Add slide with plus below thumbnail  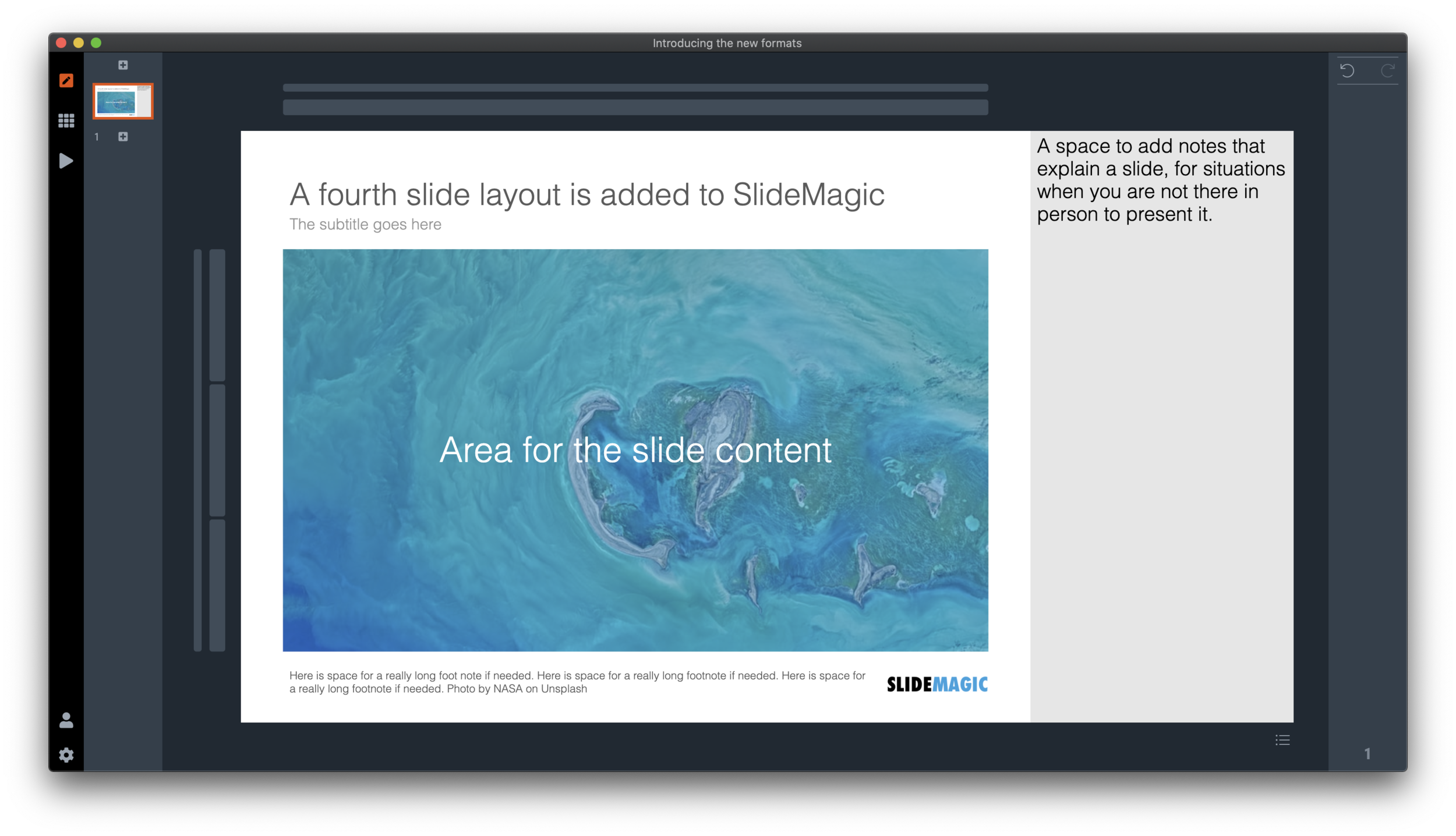coord(123,137)
